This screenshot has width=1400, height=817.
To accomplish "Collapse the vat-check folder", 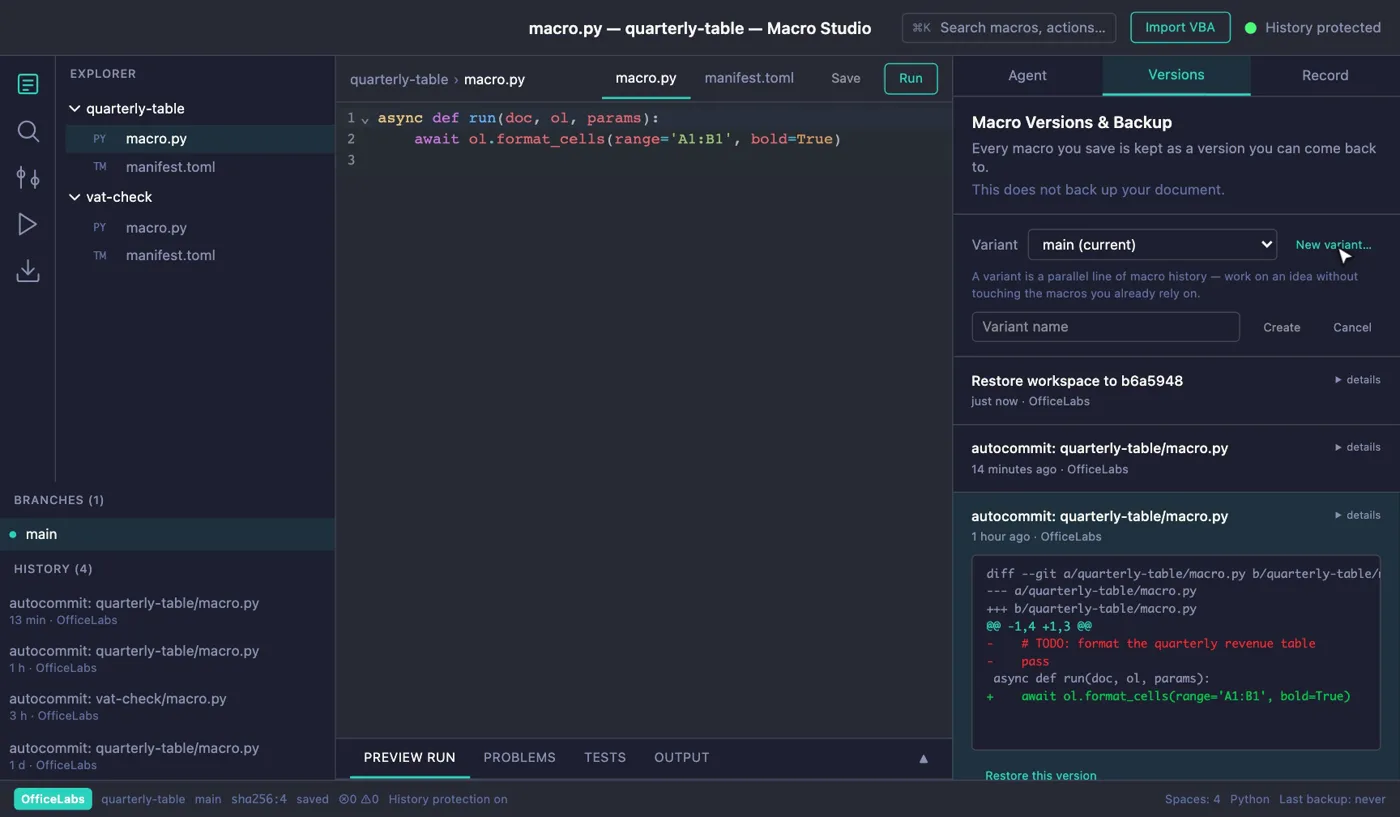I will pos(74,197).
